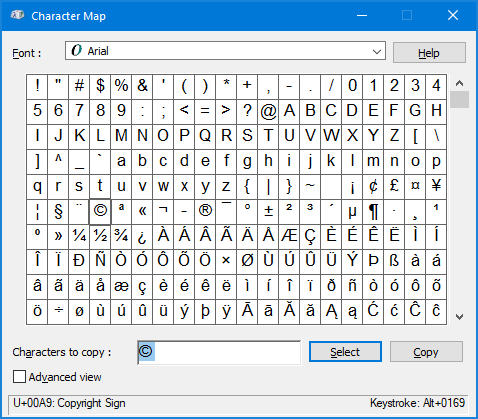Click the Euro-style yen ¥ symbol
Image resolution: width=478 pixels, height=419 pixels.
click(x=436, y=187)
